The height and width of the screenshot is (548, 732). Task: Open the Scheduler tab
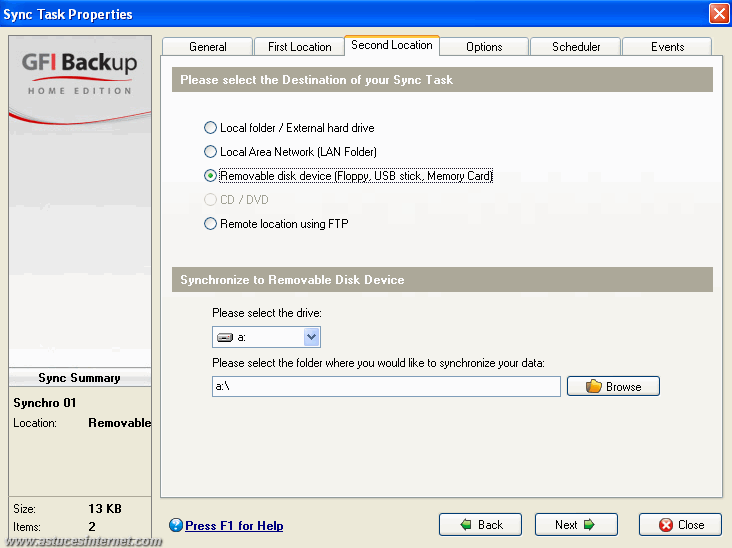point(576,47)
